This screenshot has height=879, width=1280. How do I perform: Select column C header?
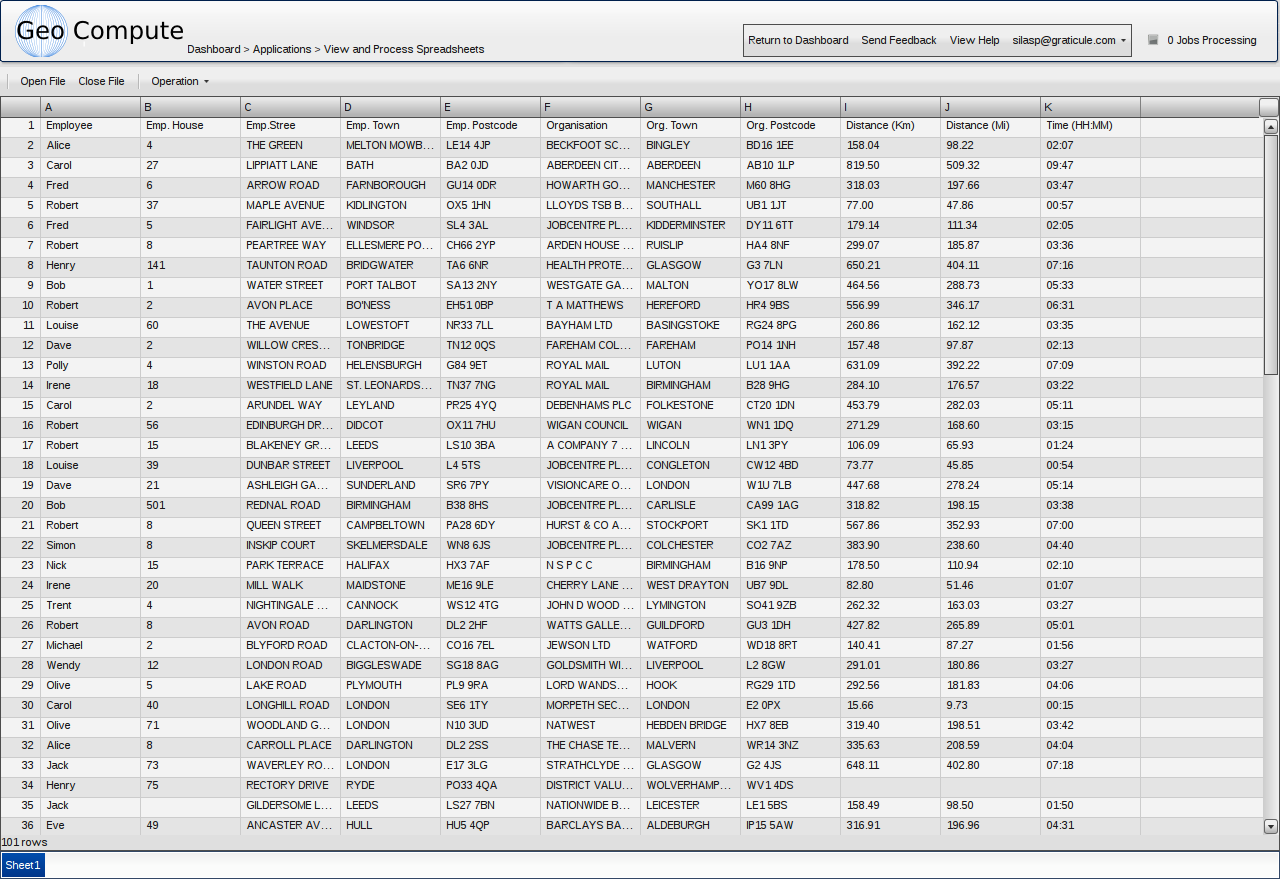click(x=291, y=107)
